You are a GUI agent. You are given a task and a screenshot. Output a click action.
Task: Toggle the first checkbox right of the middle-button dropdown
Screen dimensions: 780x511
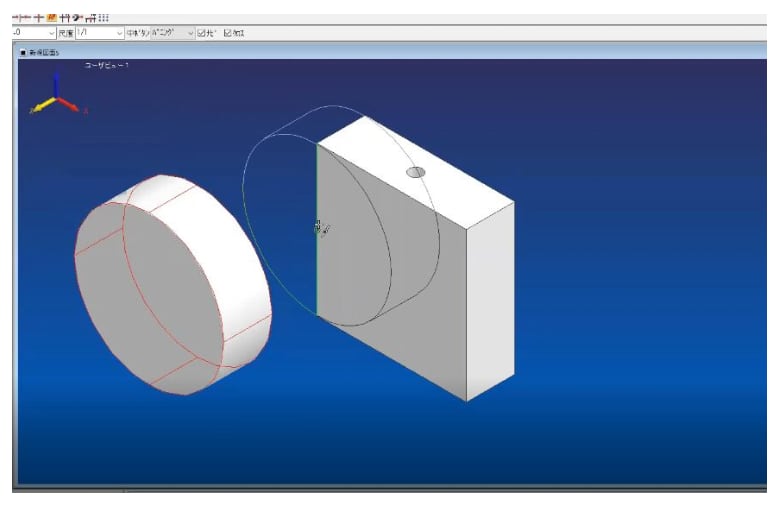coord(201,33)
